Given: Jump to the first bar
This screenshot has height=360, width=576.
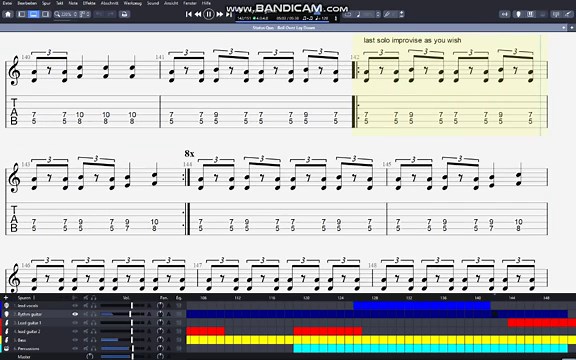Looking at the screenshot, I should click(x=189, y=14).
